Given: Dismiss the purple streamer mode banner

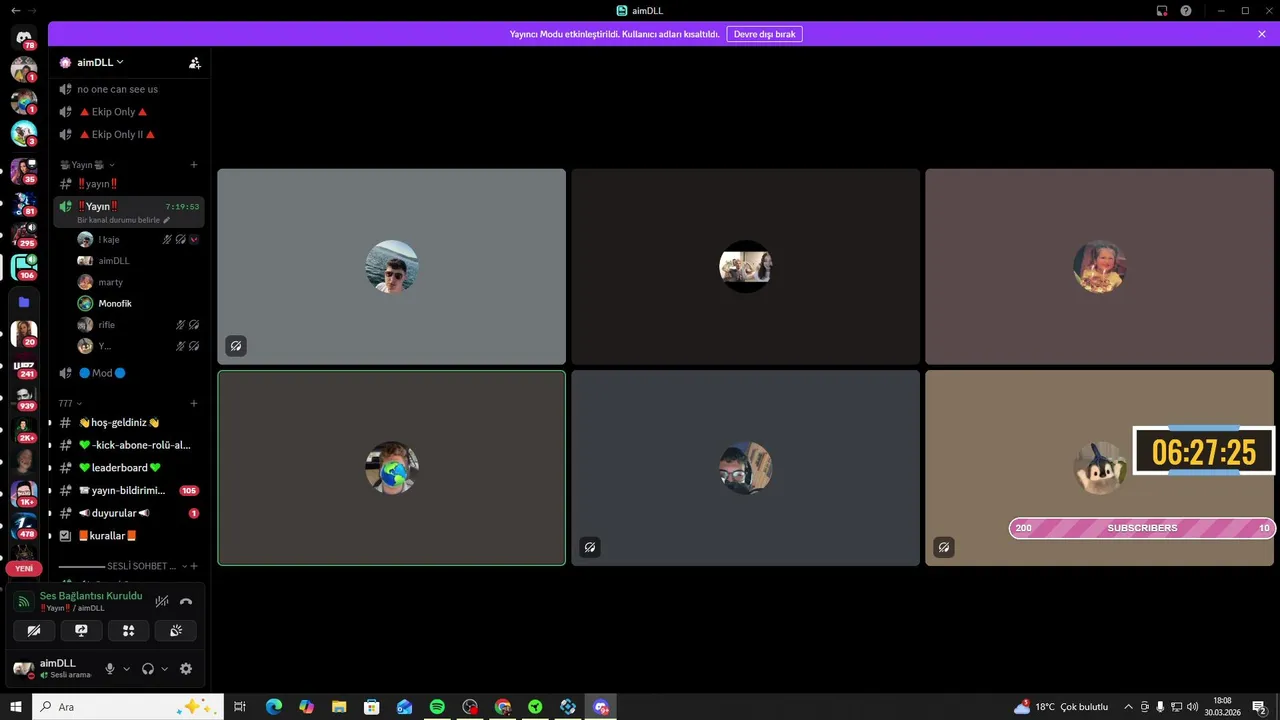Looking at the screenshot, I should pos(1262,34).
